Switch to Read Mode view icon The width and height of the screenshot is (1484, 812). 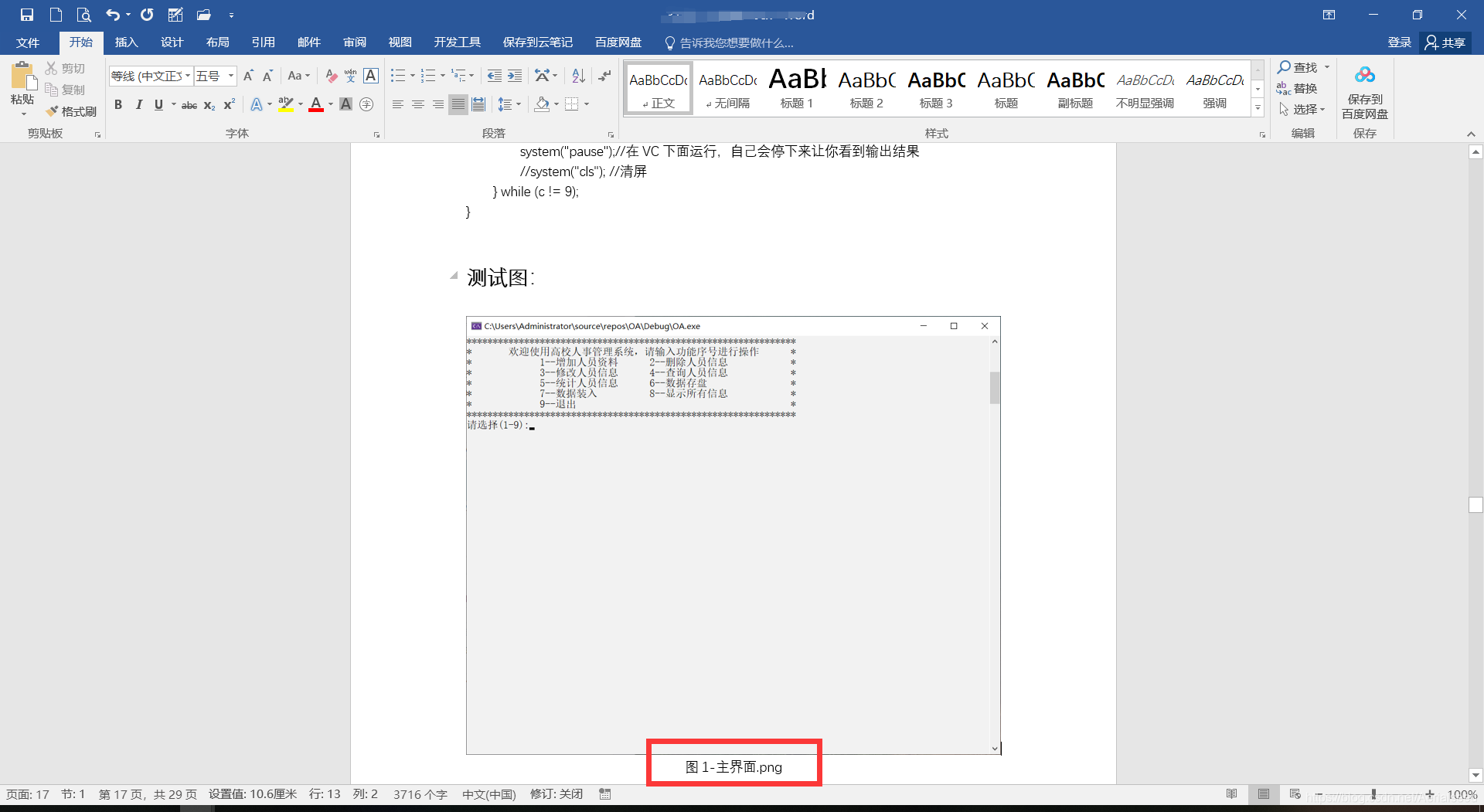coord(1232,794)
